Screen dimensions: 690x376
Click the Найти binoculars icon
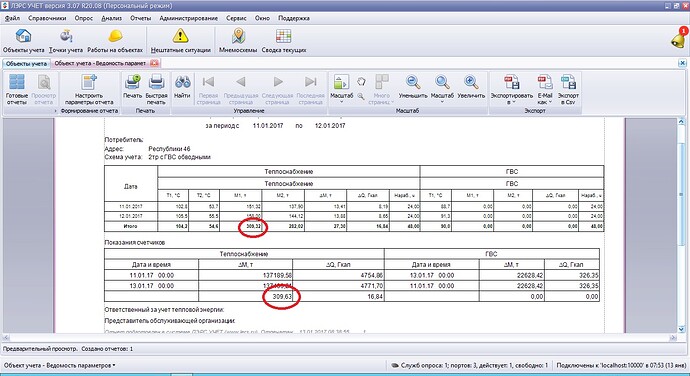(182, 82)
